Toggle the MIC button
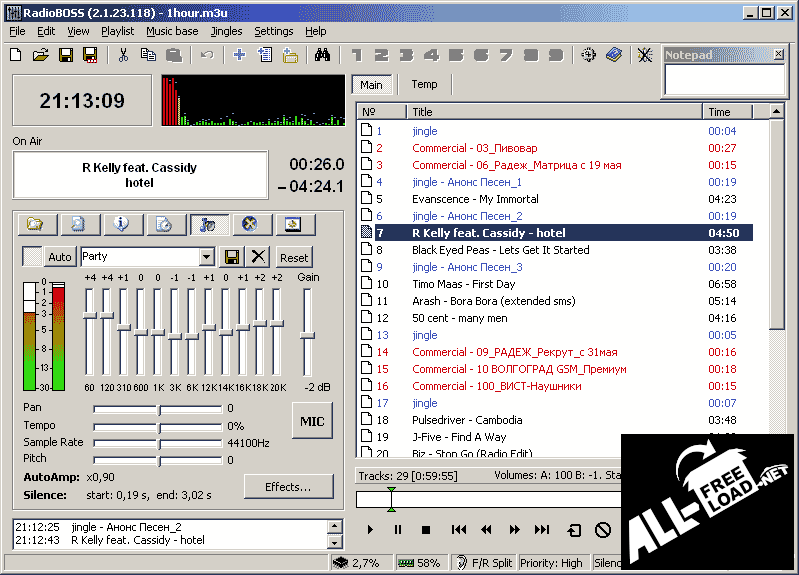Screen dimensions: 799x575 coord(312,421)
